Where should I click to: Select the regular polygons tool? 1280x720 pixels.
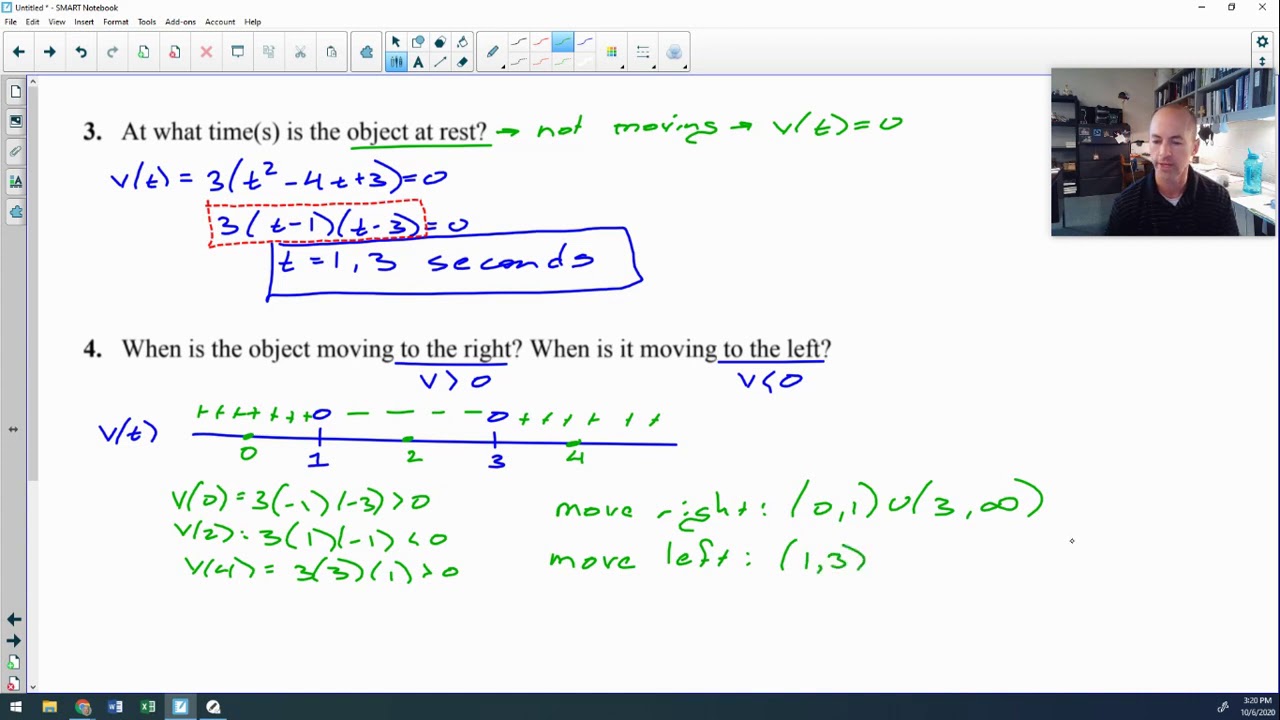click(x=440, y=42)
